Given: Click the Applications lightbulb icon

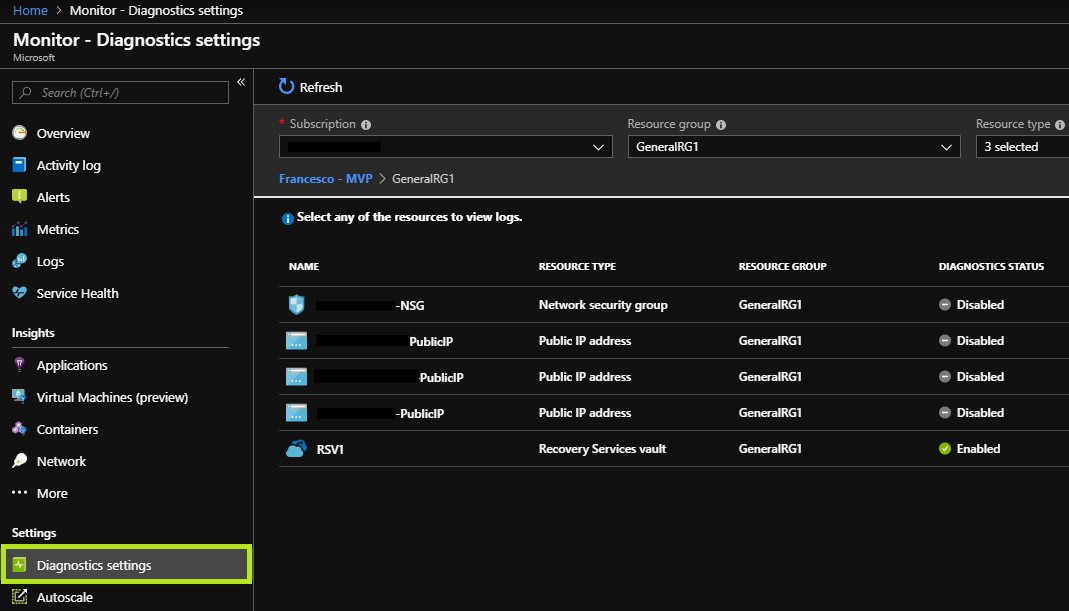Looking at the screenshot, I should point(20,364).
